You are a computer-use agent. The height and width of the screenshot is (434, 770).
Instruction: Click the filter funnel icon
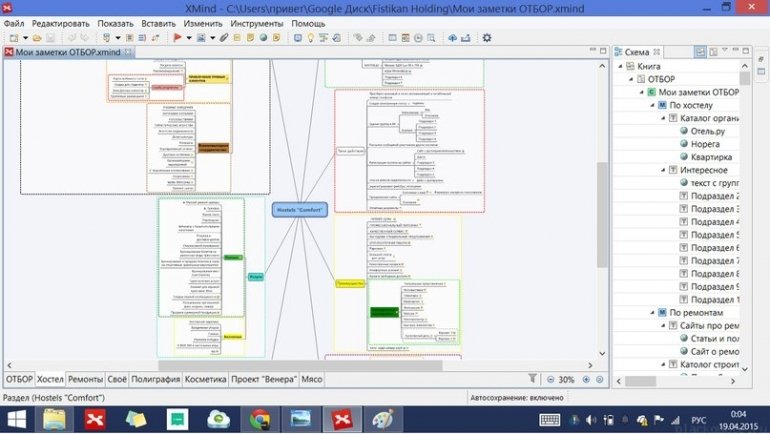(x=532, y=379)
